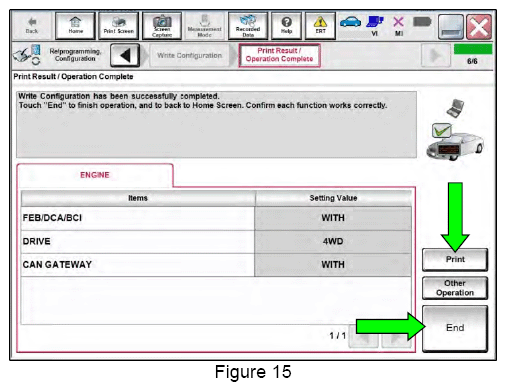The height and width of the screenshot is (391, 506).
Task: Click the battery status icon
Action: click(x=422, y=22)
